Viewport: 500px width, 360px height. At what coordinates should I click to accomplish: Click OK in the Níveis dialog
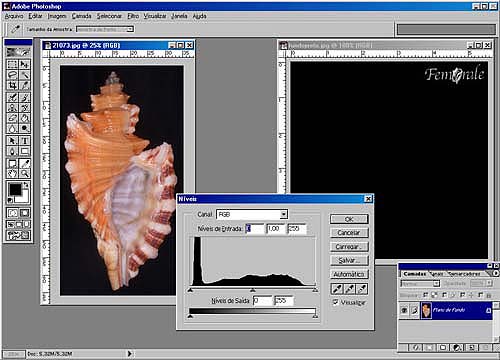coord(349,219)
